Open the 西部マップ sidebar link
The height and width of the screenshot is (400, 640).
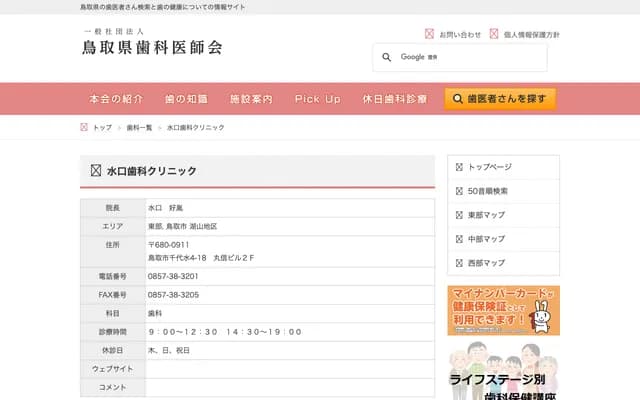click(x=486, y=263)
